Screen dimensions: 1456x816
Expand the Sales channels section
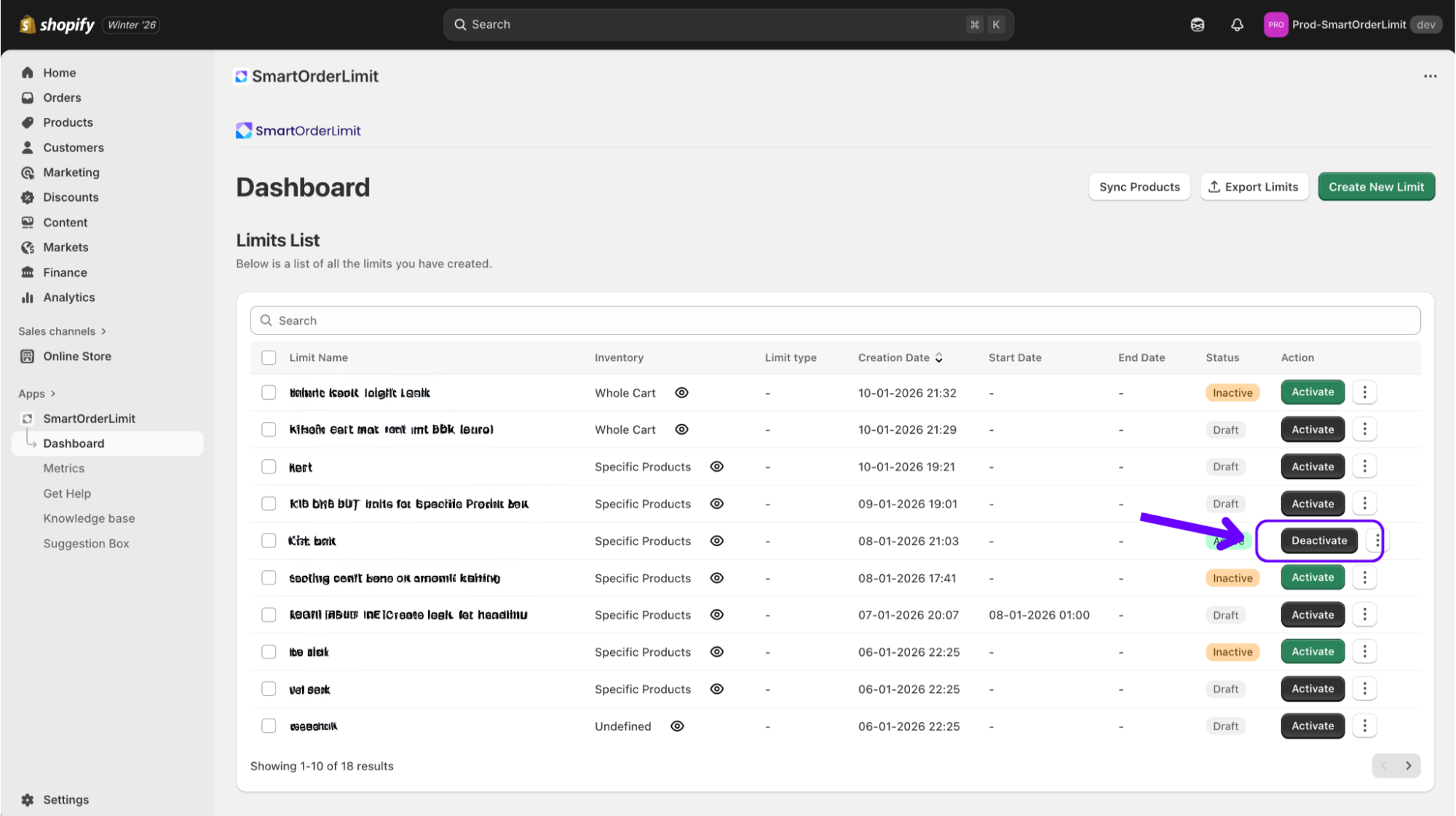pyautogui.click(x=103, y=331)
